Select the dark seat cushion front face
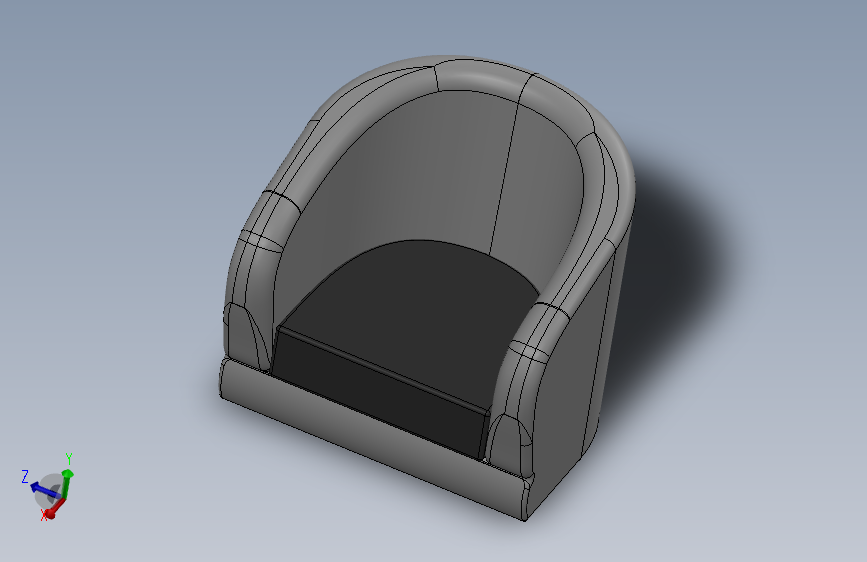The image size is (867, 562). tap(376, 392)
